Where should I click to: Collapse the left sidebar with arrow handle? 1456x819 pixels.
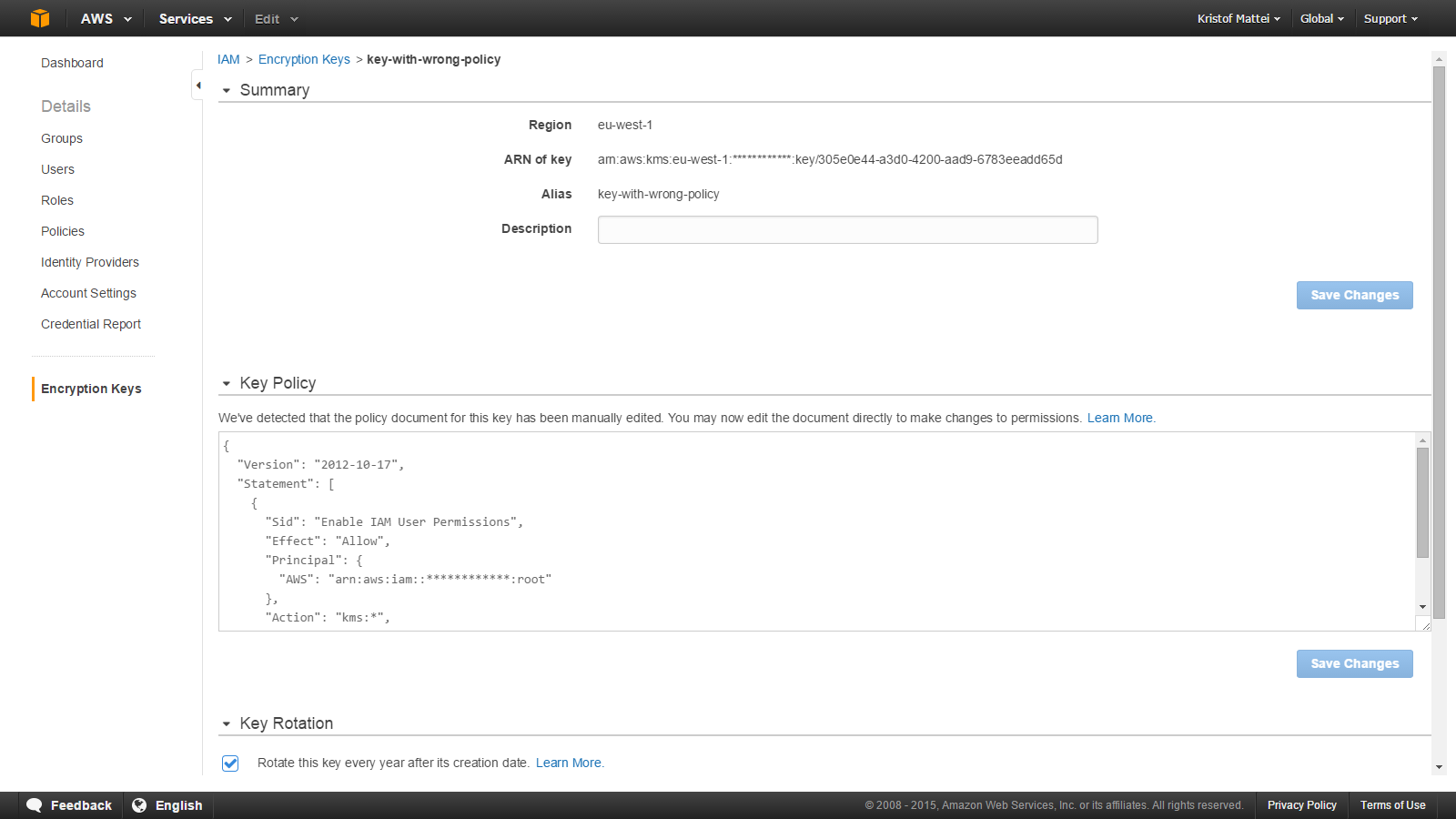tap(197, 86)
